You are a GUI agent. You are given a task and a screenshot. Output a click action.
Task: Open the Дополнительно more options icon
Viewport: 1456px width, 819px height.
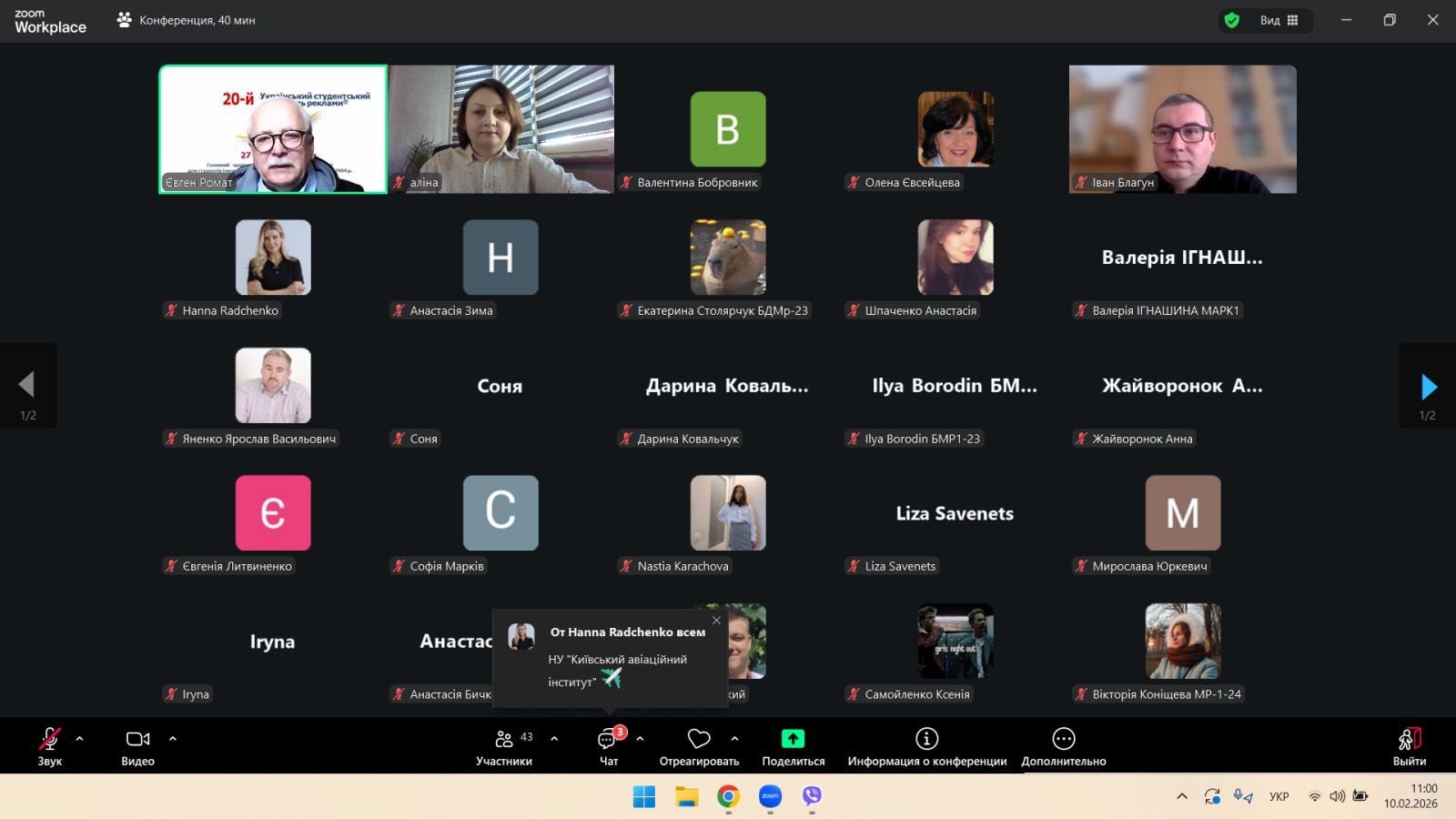1063,739
